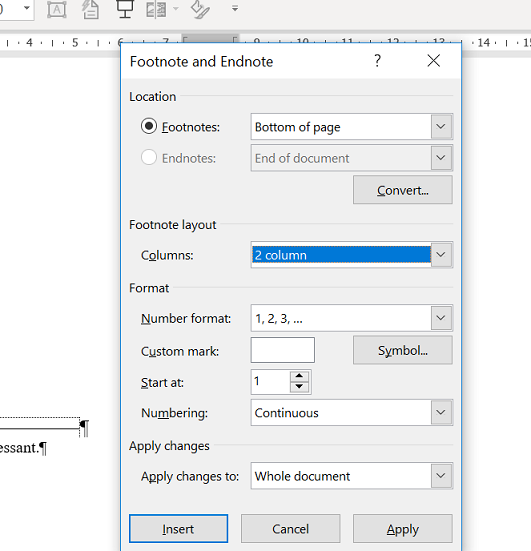Image resolution: width=531 pixels, height=551 pixels.
Task: Click the Convert... button
Action: tap(403, 190)
